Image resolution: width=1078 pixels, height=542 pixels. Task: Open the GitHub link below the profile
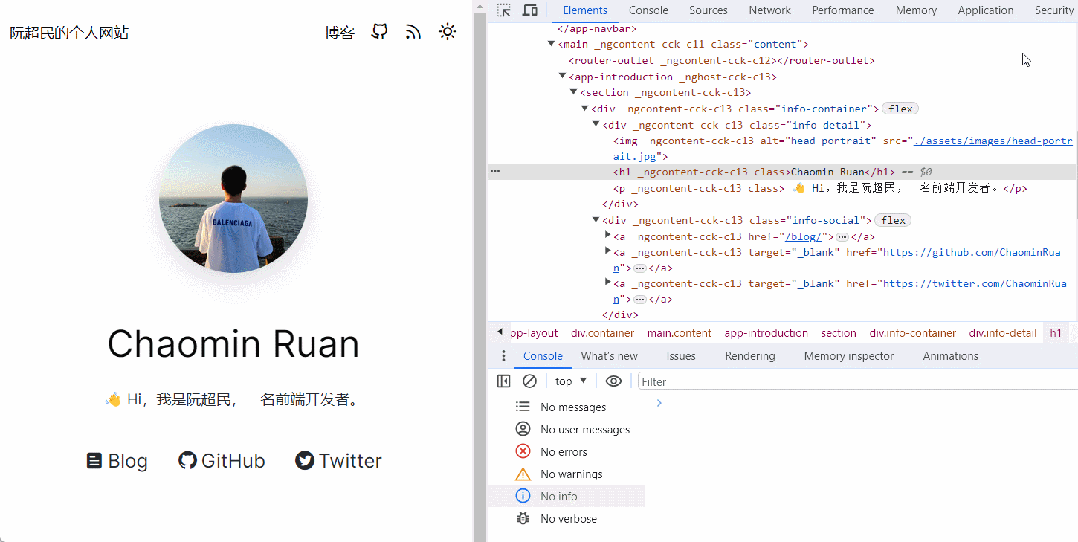tap(221, 461)
